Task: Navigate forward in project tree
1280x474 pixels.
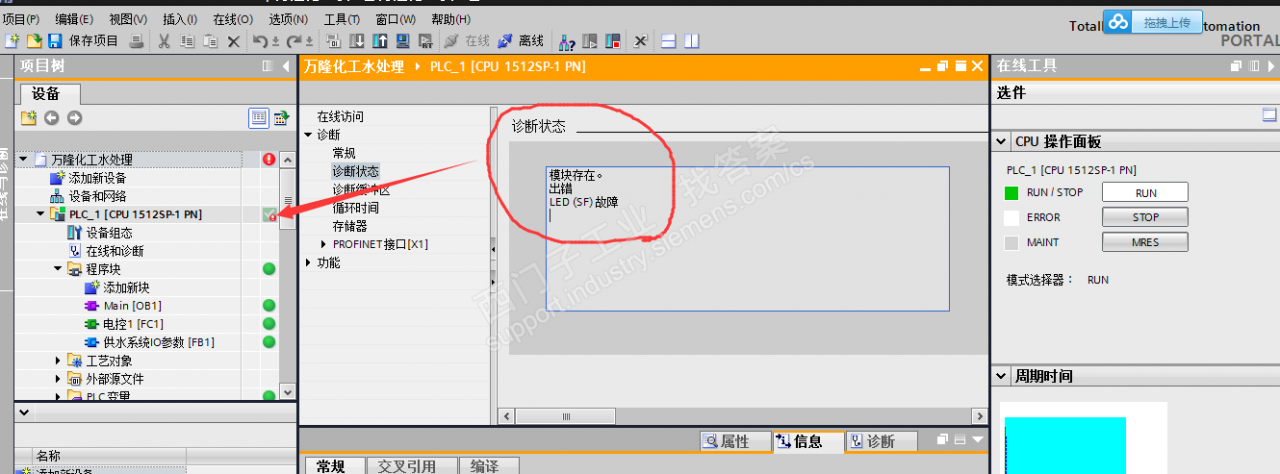Action: pos(74,118)
